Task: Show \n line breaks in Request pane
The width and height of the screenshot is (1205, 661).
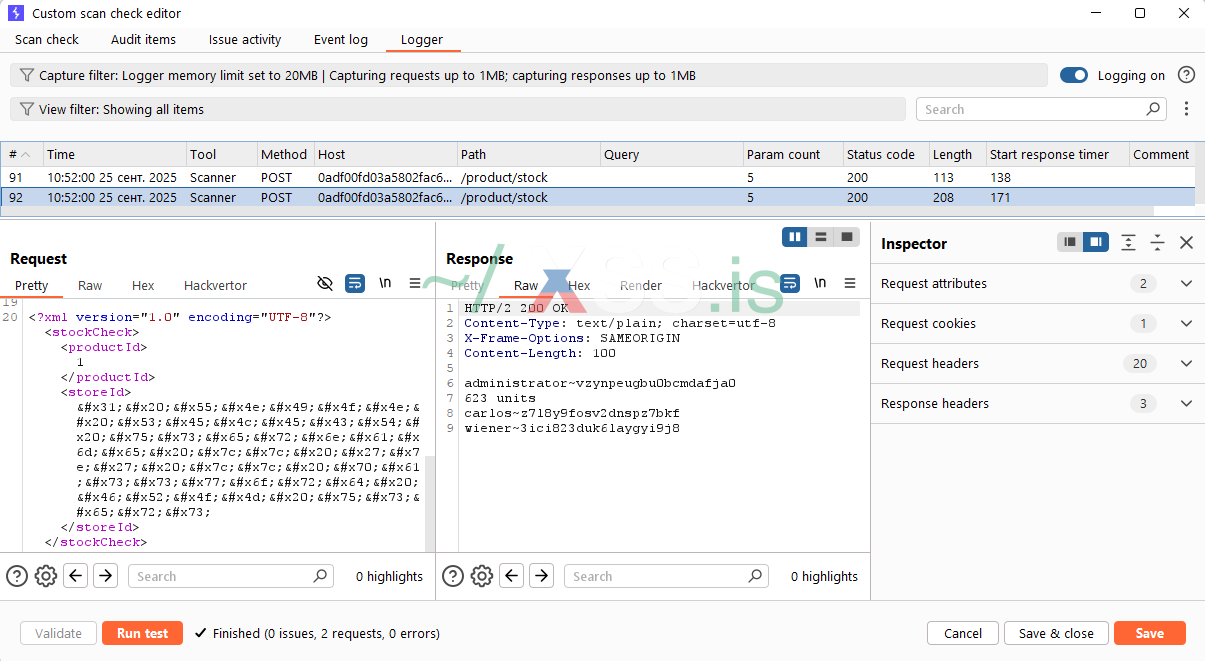Action: coord(385,283)
